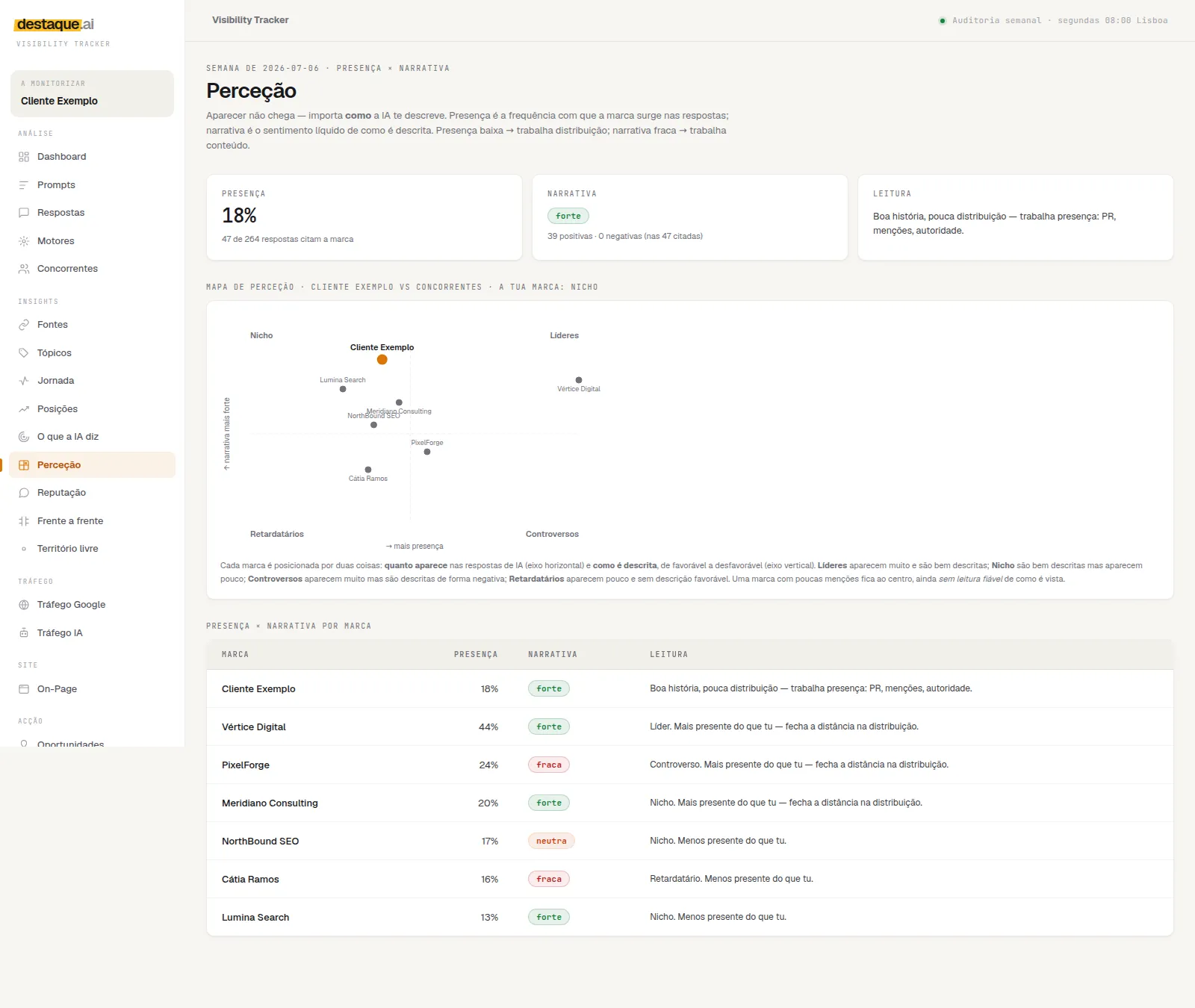
Task: Click the Meridiano Consulting chart point
Action: point(399,402)
